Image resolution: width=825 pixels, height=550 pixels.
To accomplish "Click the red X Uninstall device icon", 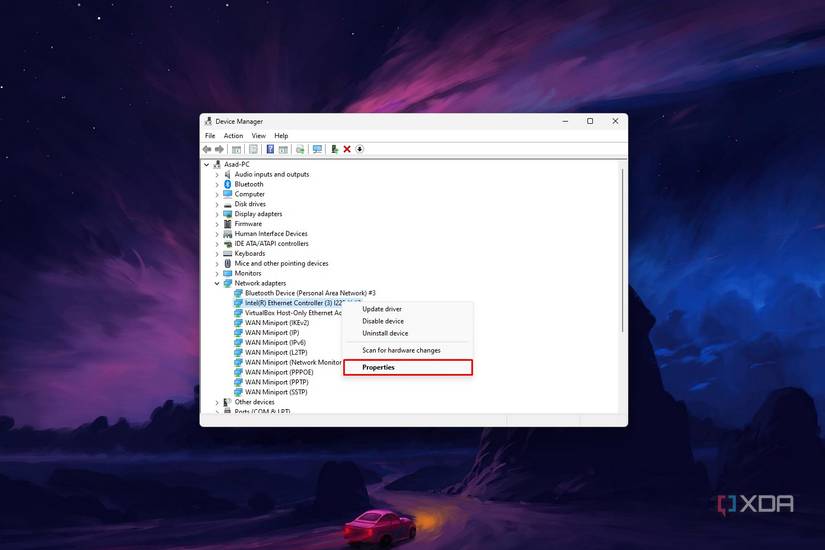I will pos(347,149).
